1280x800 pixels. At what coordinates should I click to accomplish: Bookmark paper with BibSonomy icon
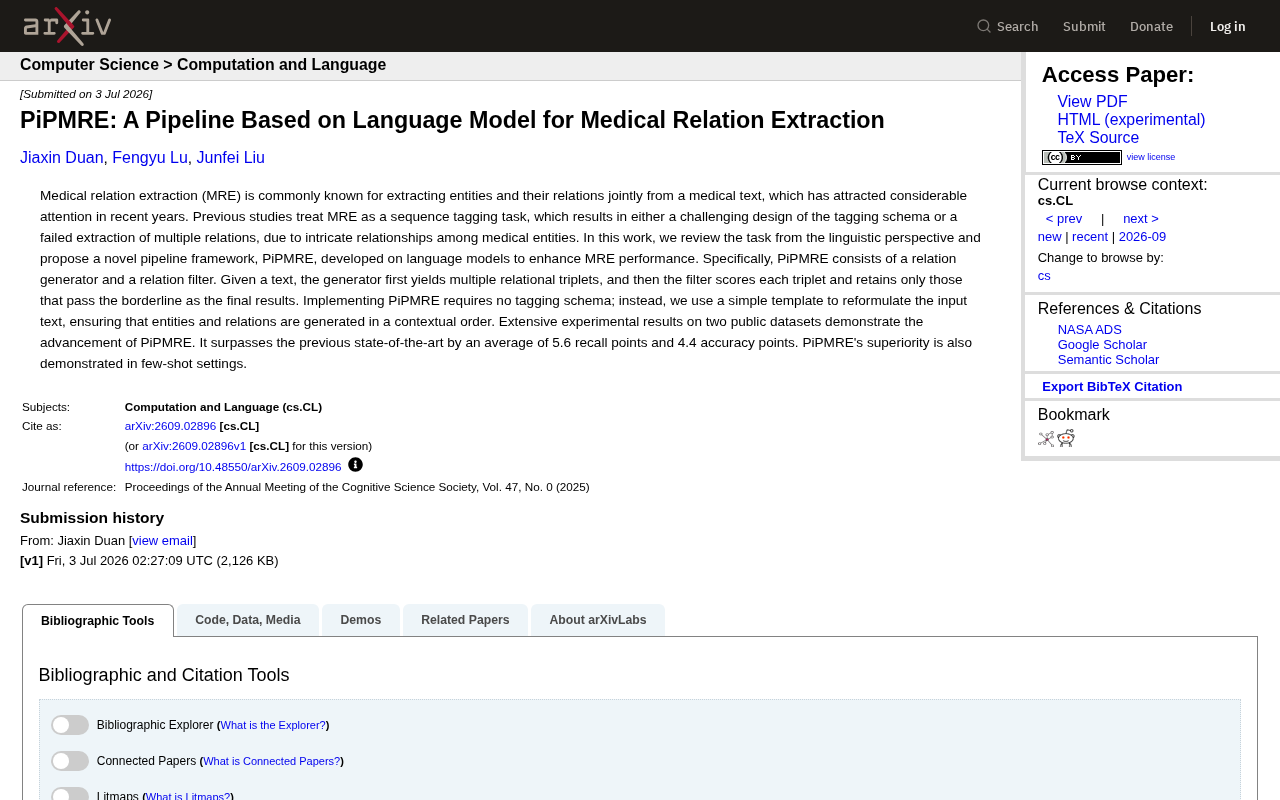tap(1046, 438)
